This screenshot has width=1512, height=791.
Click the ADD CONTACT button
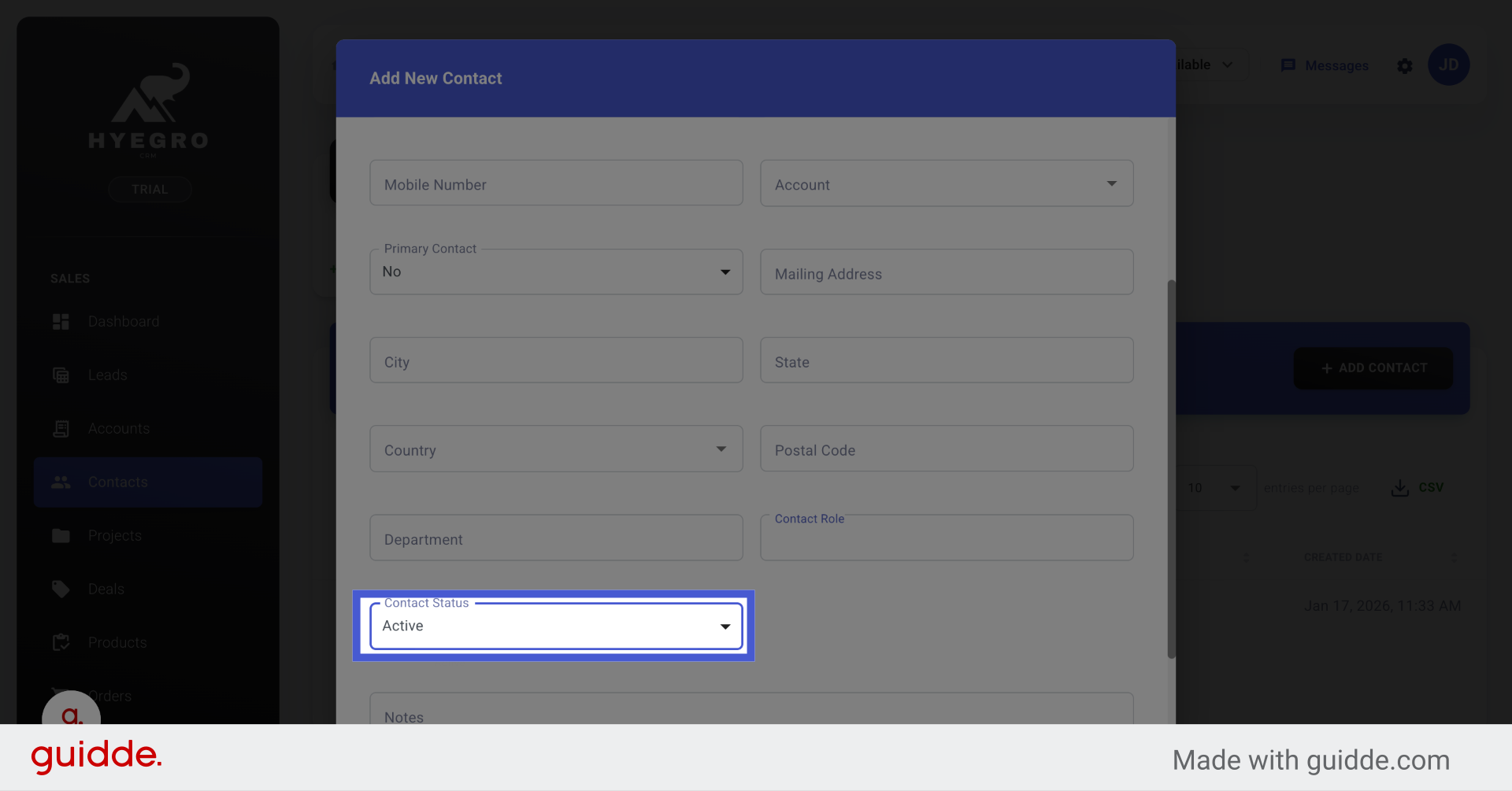[1372, 368]
